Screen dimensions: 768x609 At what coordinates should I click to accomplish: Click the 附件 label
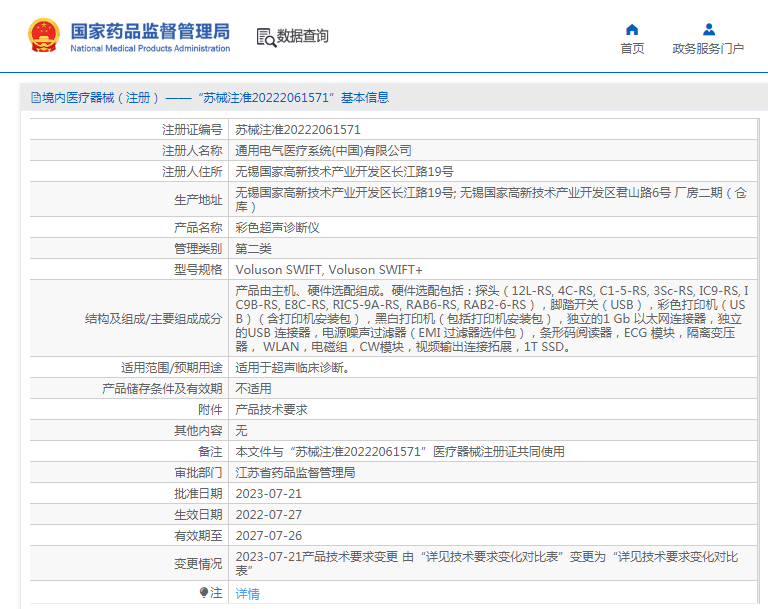(210, 410)
